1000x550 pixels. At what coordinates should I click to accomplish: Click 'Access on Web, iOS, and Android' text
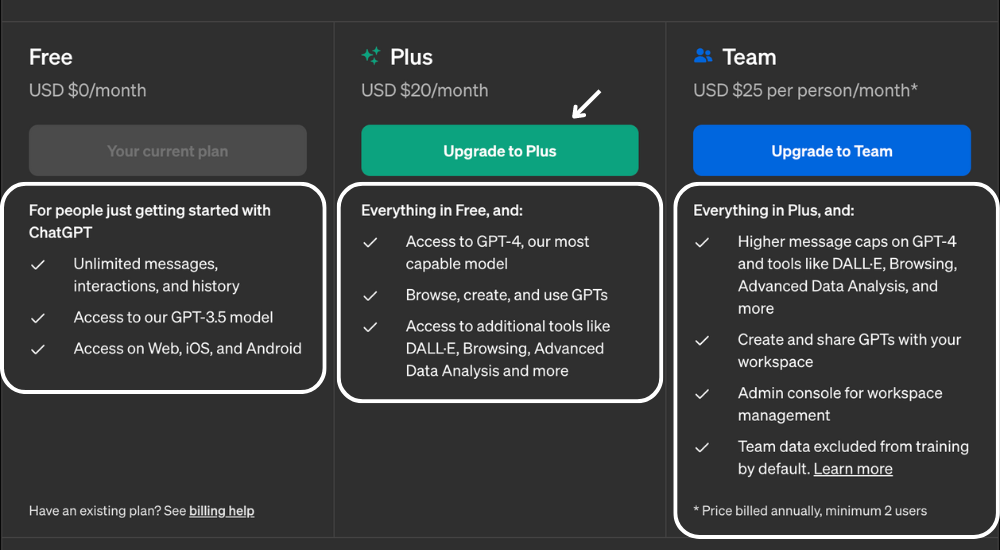click(x=188, y=348)
